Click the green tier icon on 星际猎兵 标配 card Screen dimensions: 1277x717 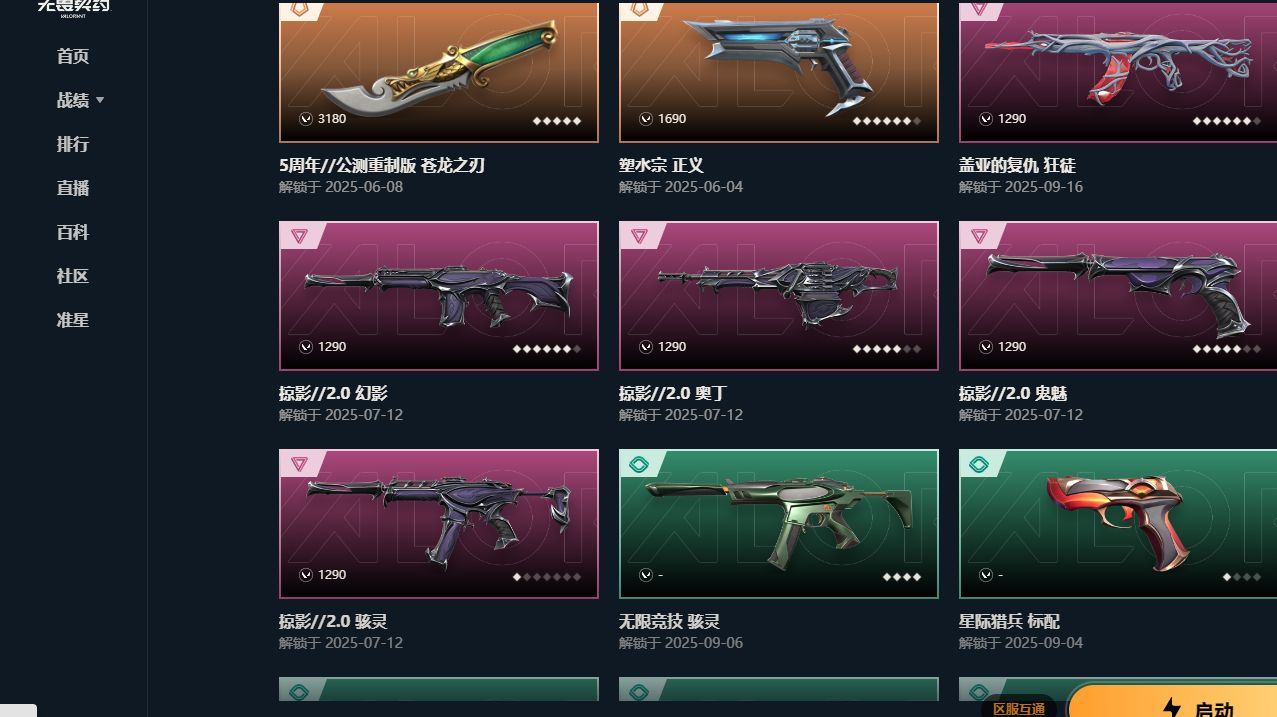(x=979, y=464)
